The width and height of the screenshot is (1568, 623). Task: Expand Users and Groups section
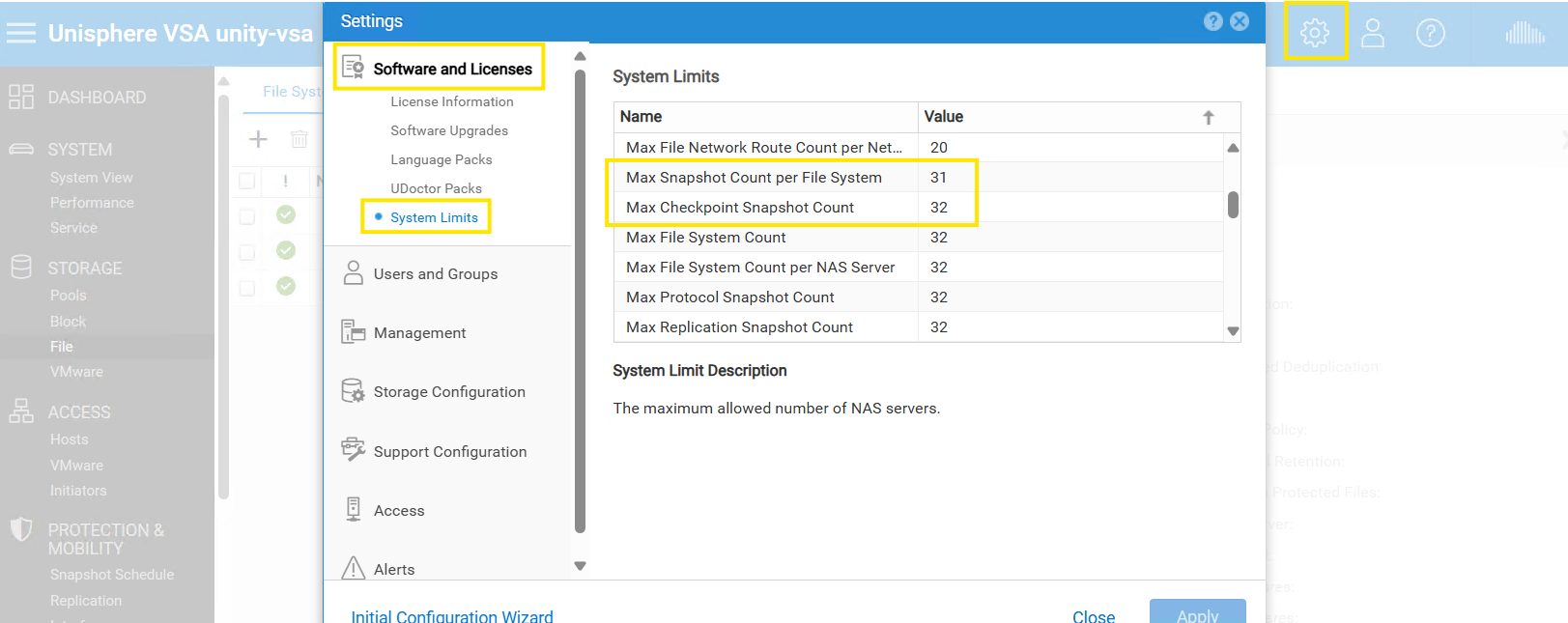(x=436, y=274)
